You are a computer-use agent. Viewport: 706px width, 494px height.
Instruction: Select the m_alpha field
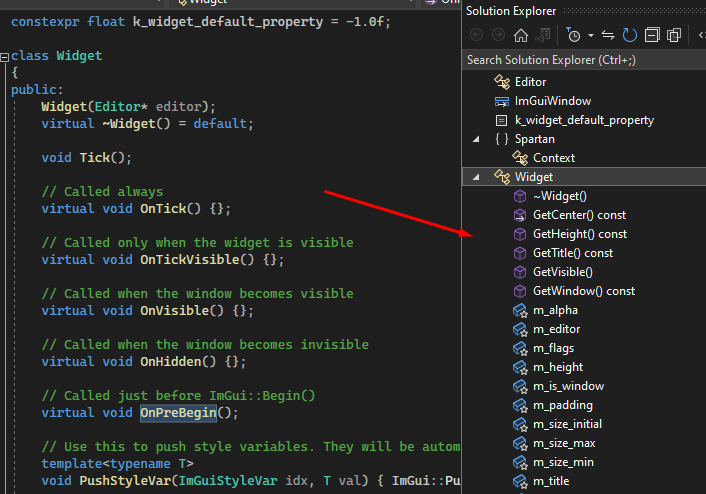pos(555,310)
